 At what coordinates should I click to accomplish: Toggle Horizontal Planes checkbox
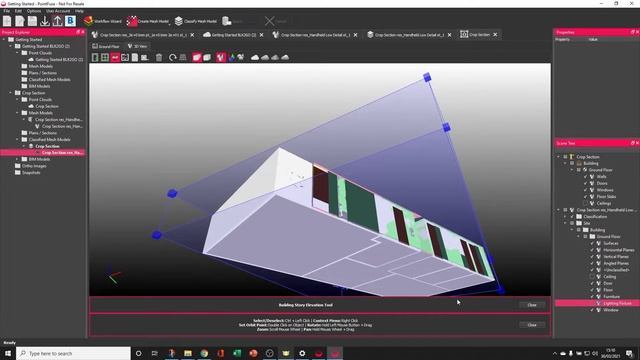[592, 250]
